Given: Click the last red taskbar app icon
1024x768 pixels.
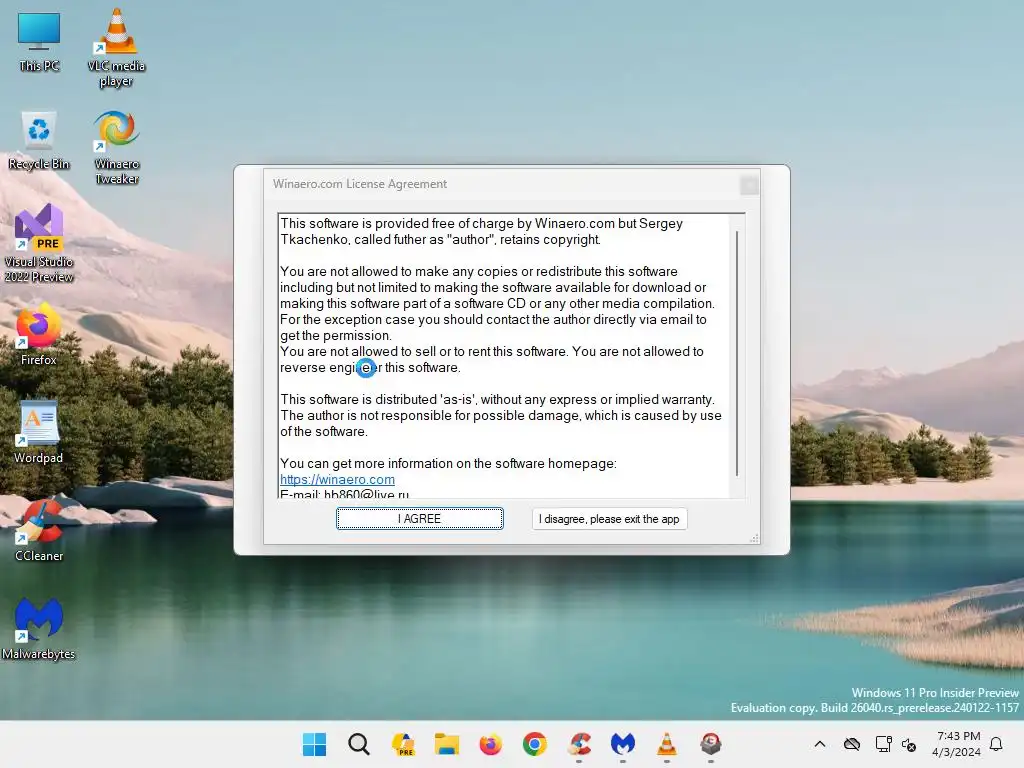Looking at the screenshot, I should pos(711,744).
